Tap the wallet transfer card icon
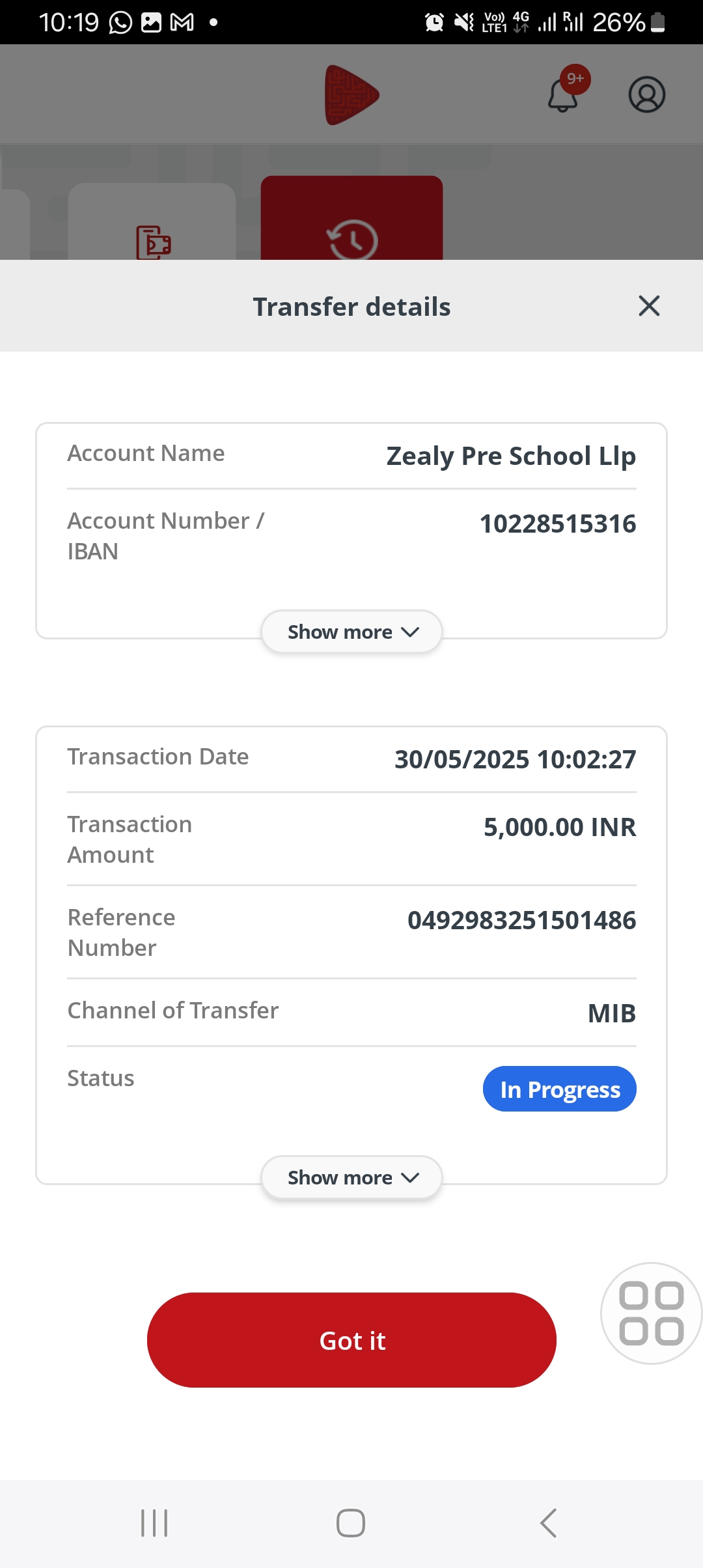This screenshot has height=1568, width=703. [x=154, y=242]
